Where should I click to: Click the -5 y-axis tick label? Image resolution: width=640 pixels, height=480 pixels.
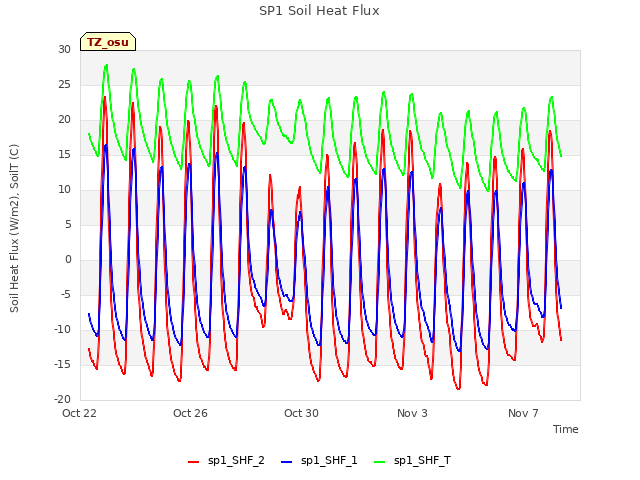coord(66,295)
